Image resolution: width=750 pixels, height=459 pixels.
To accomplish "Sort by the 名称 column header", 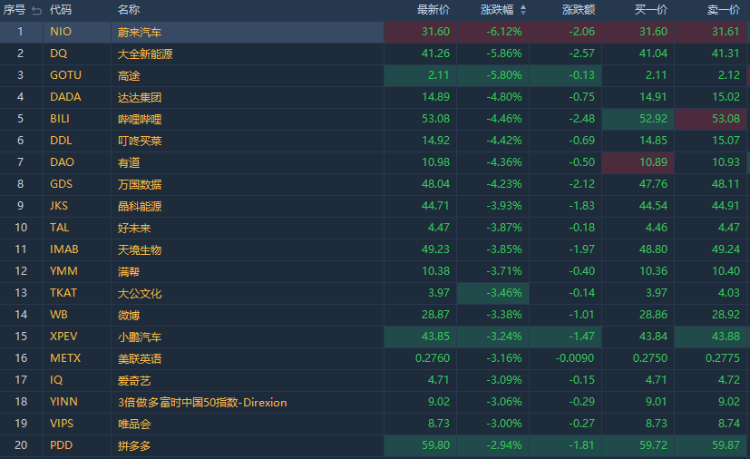I will 128,10.
